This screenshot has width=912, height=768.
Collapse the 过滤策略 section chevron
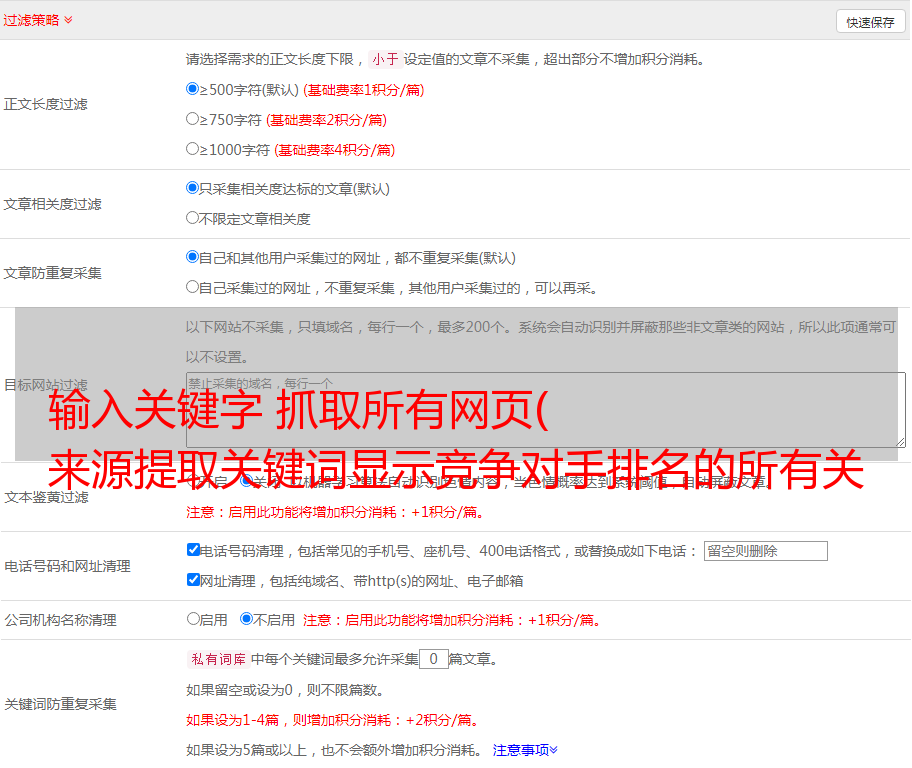pos(68,20)
